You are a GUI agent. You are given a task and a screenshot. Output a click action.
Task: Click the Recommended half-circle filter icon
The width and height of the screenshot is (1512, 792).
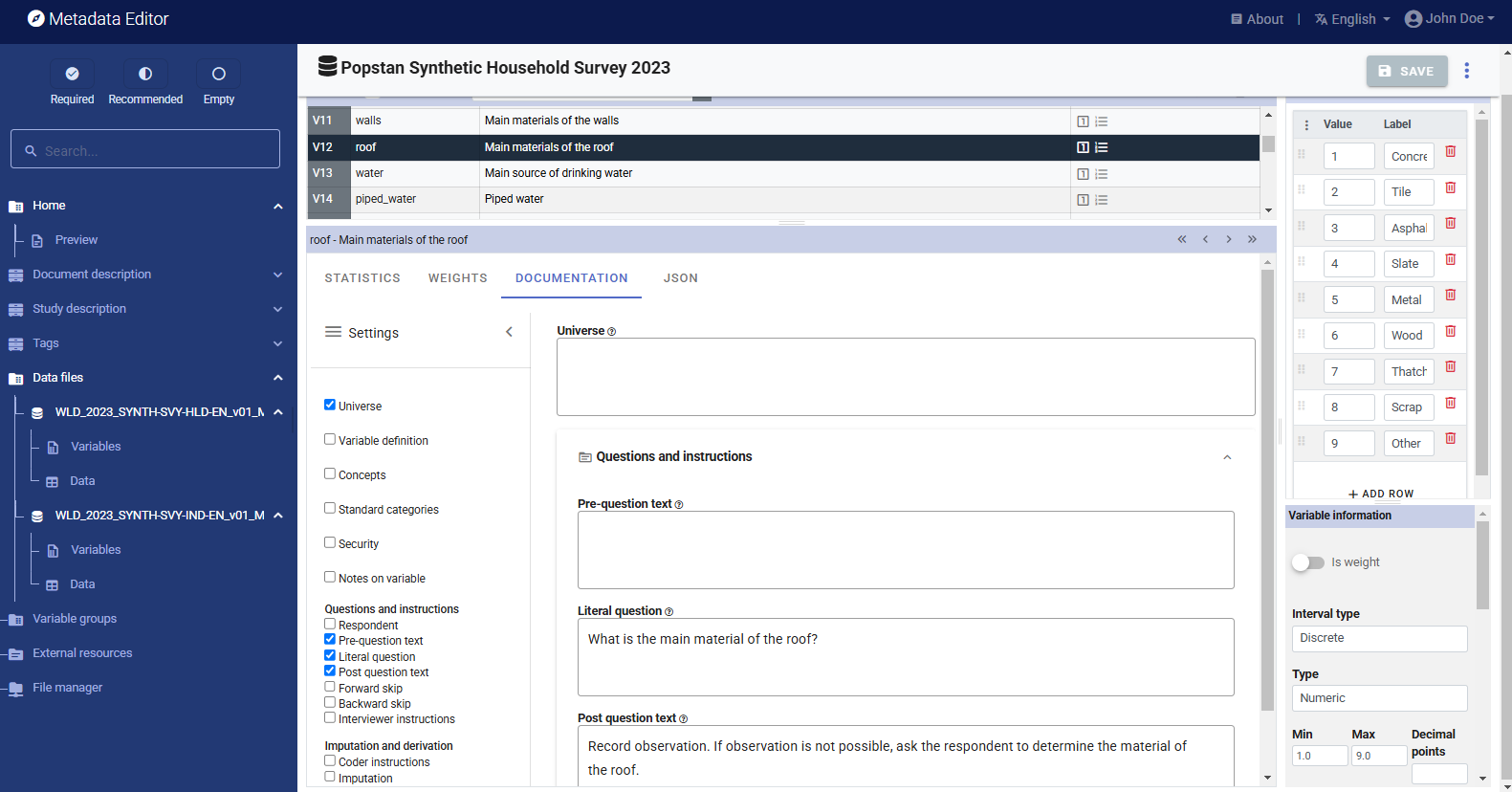[145, 74]
